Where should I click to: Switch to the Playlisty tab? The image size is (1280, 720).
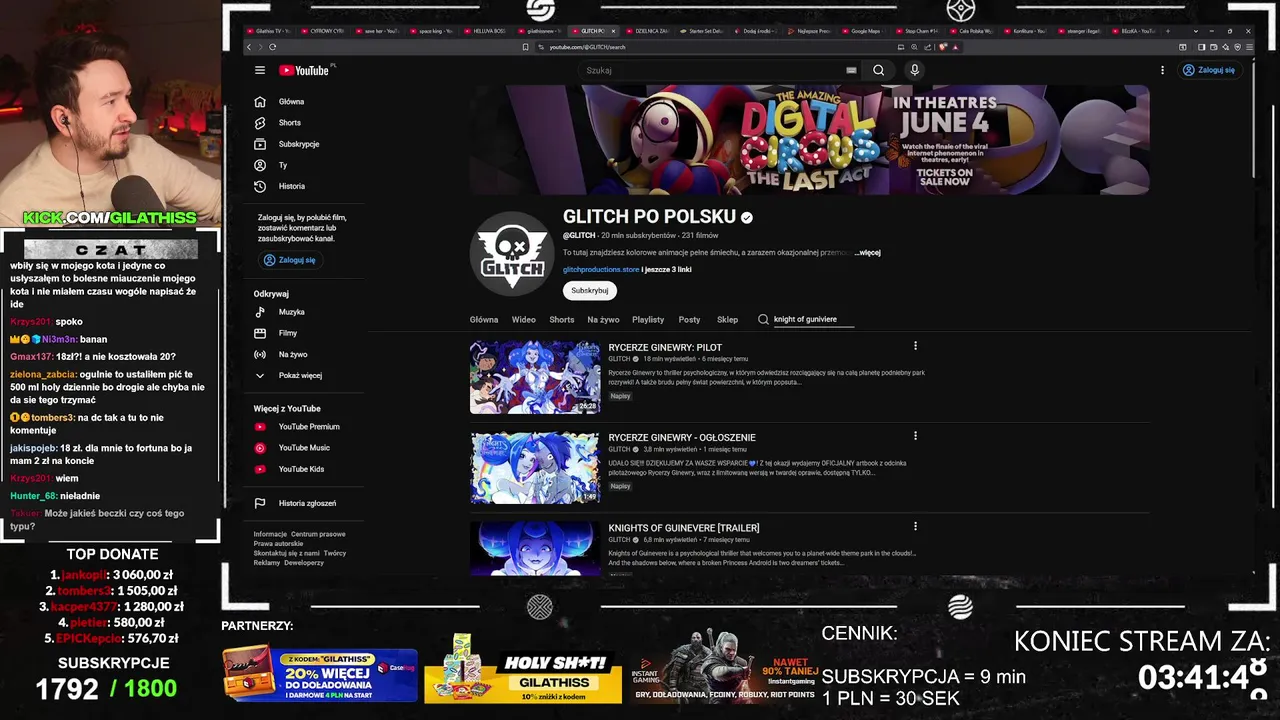648,319
